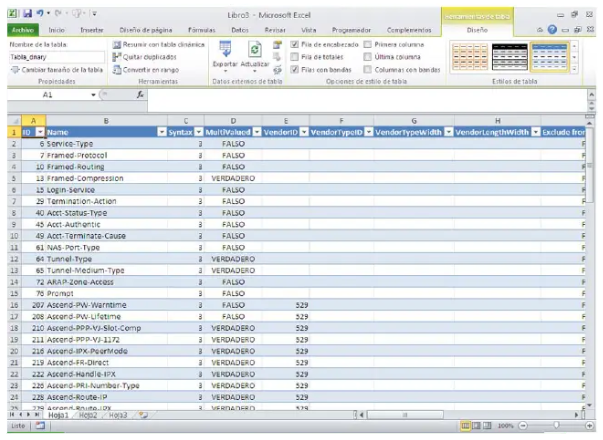Open the Name column filter dropdown
The height and width of the screenshot is (440, 603).
coord(162,132)
